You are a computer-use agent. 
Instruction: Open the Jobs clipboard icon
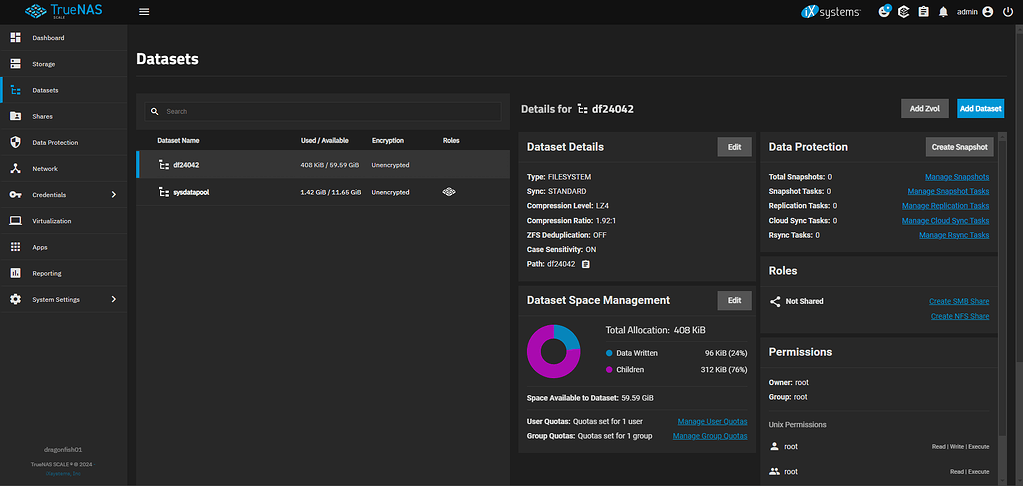923,12
